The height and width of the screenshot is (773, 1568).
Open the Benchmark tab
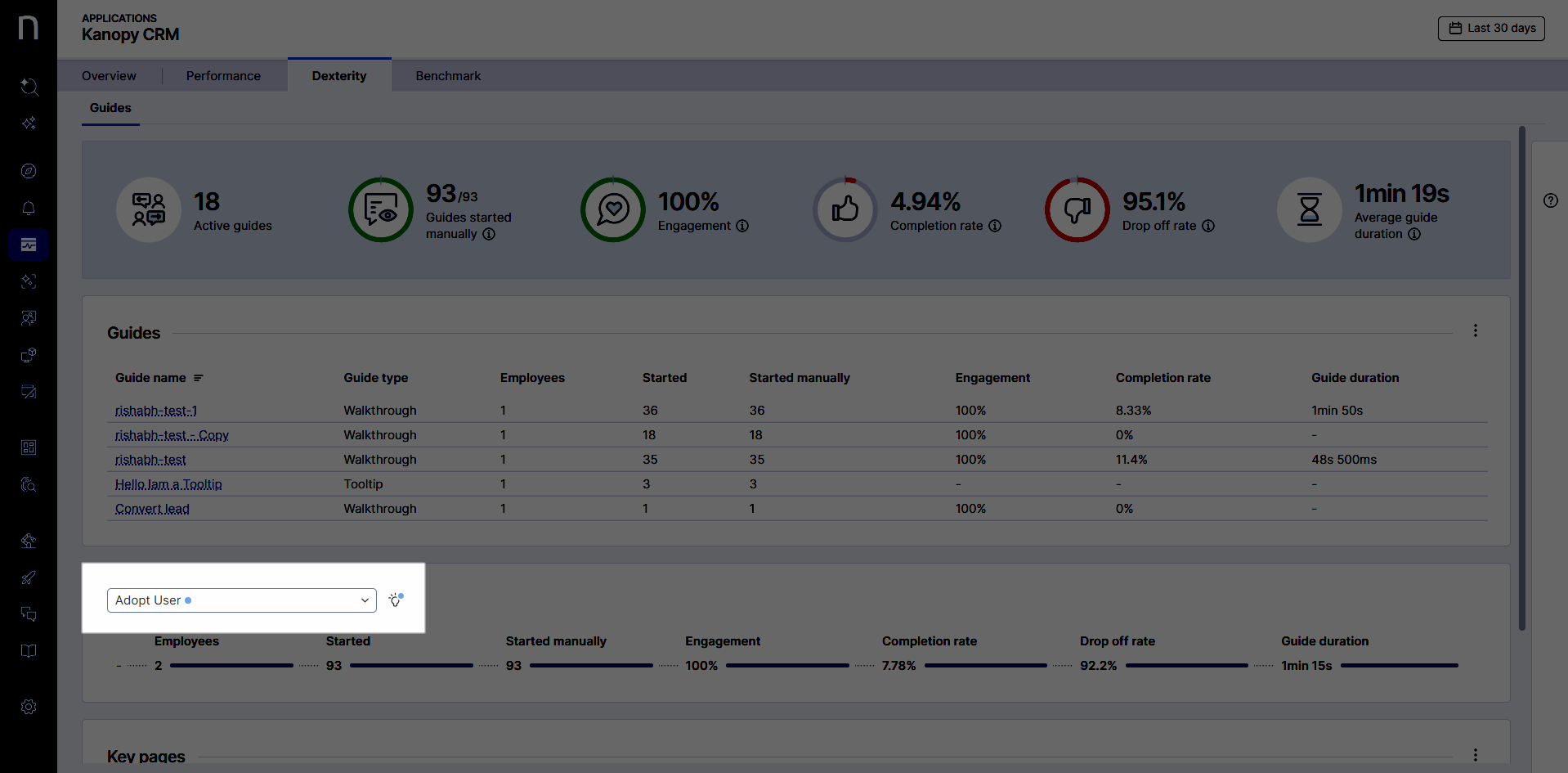[x=448, y=76]
